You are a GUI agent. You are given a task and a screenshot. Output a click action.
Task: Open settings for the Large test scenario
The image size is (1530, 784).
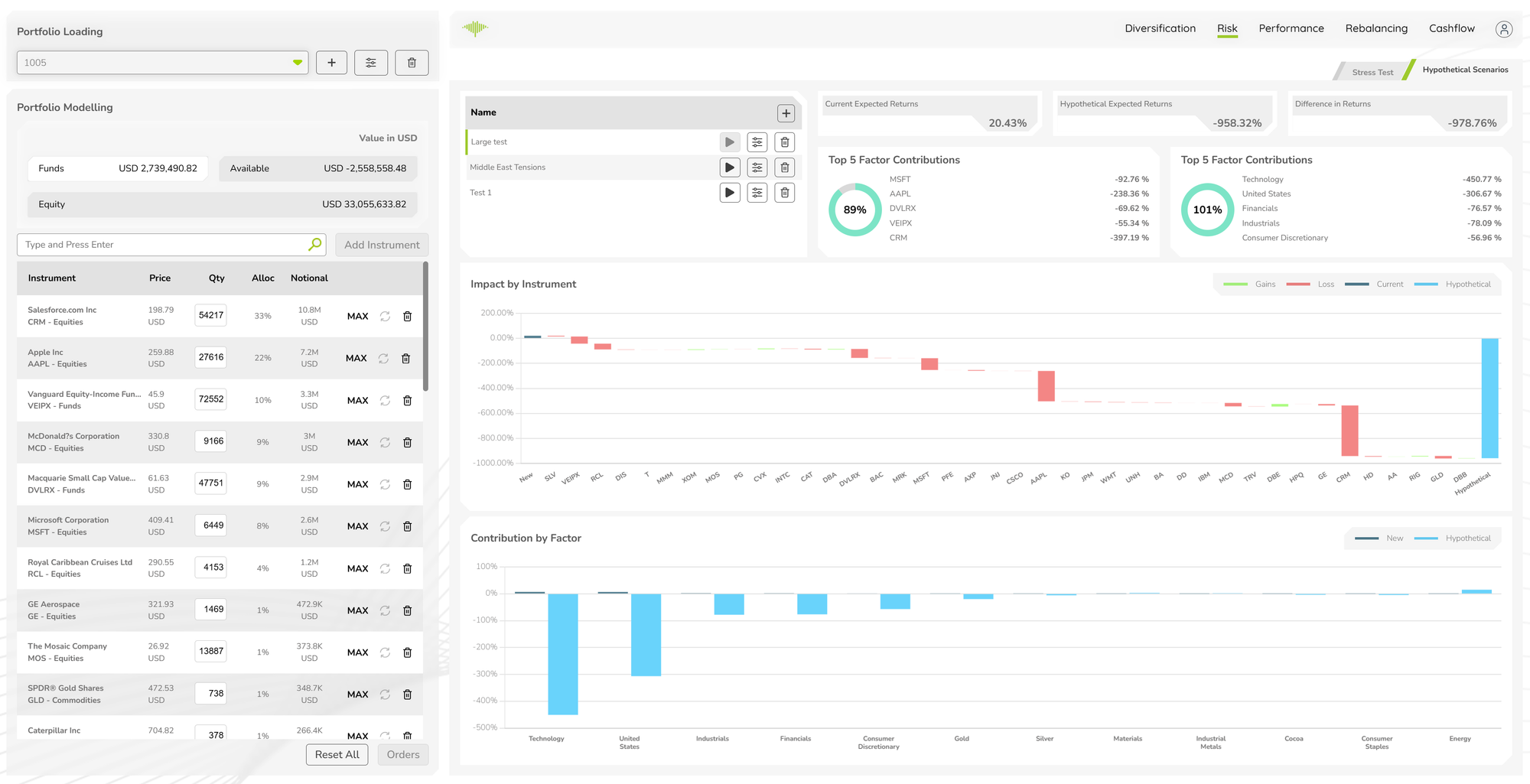click(757, 142)
